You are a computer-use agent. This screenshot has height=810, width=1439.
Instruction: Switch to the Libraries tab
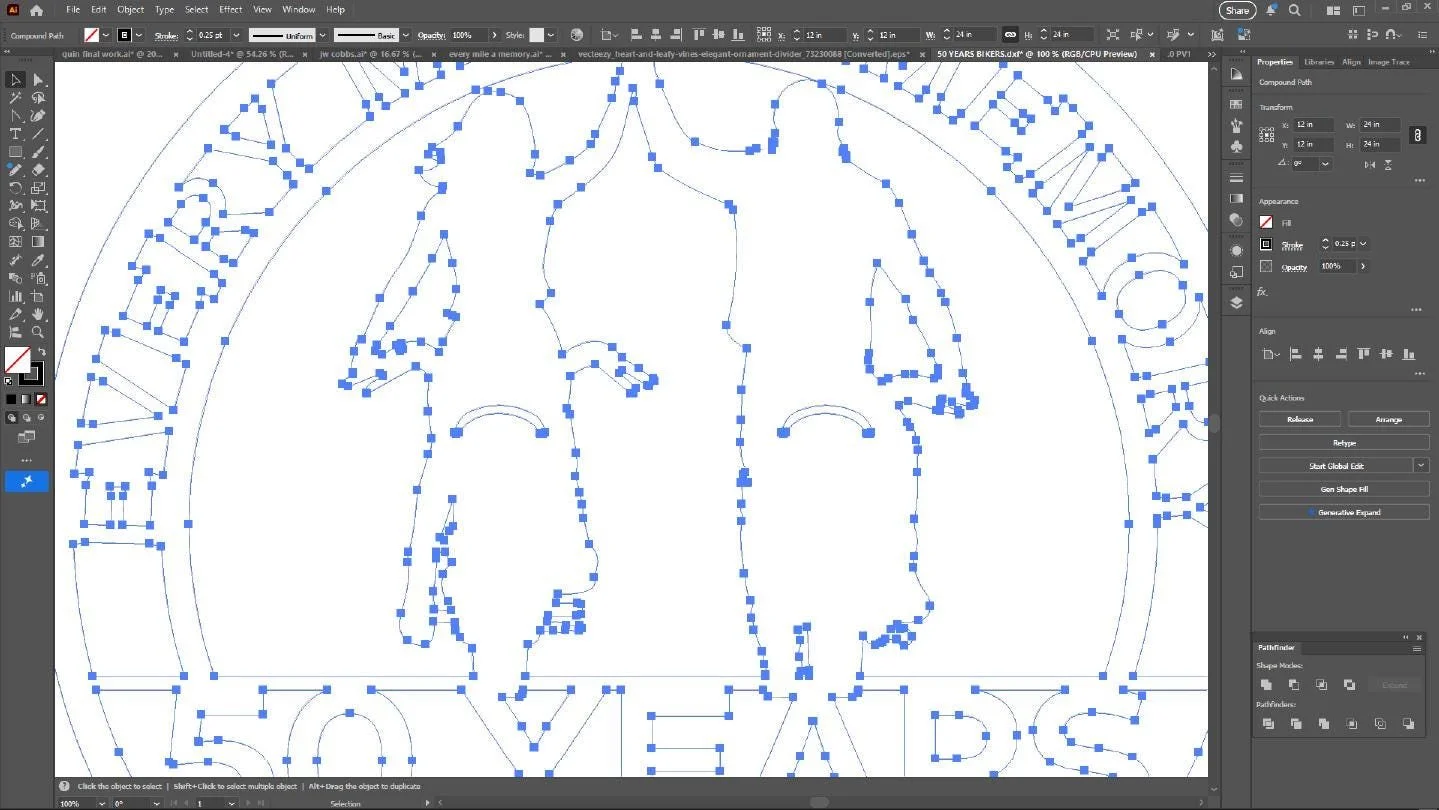[x=1318, y=62]
